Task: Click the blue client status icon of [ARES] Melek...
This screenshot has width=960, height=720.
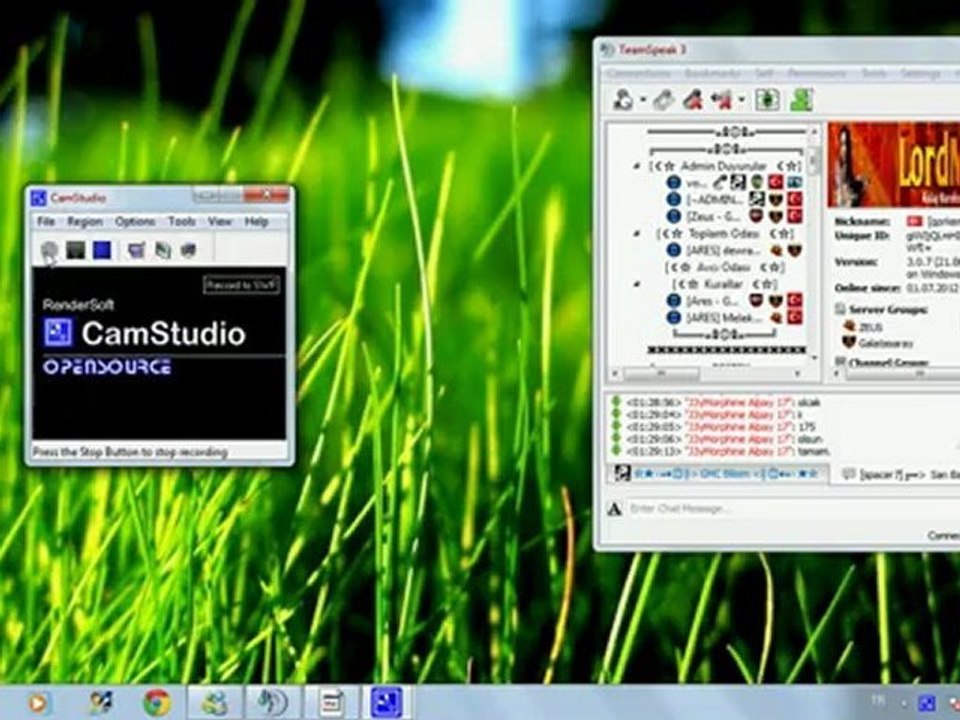Action: pos(673,318)
